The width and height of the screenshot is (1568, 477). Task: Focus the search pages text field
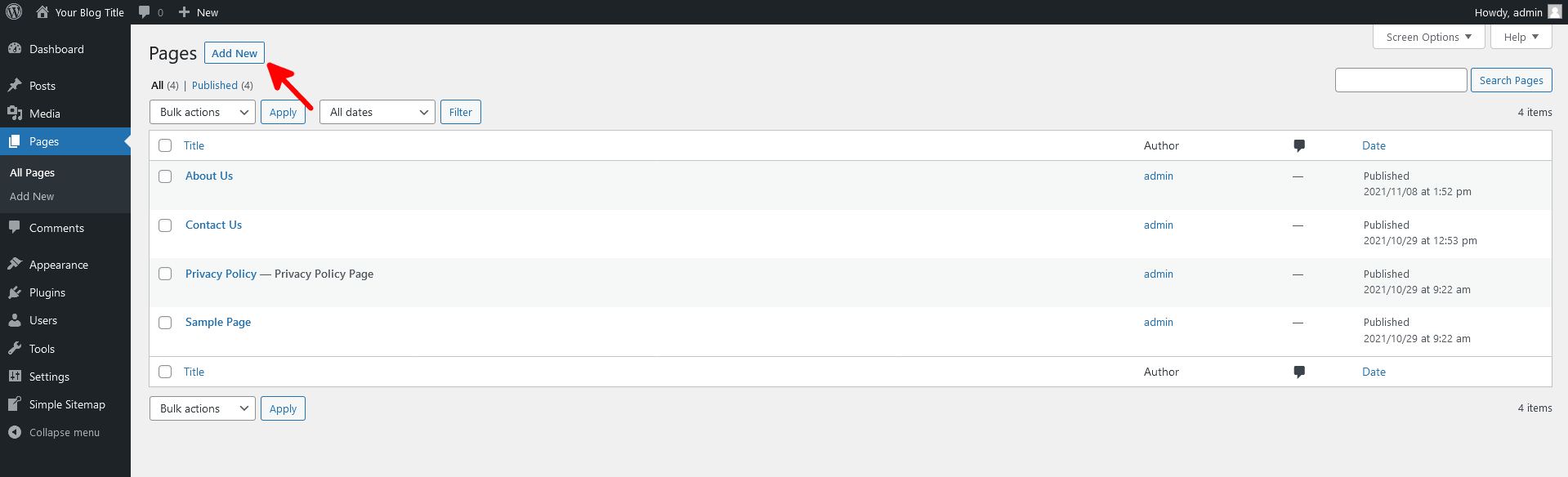(1401, 80)
